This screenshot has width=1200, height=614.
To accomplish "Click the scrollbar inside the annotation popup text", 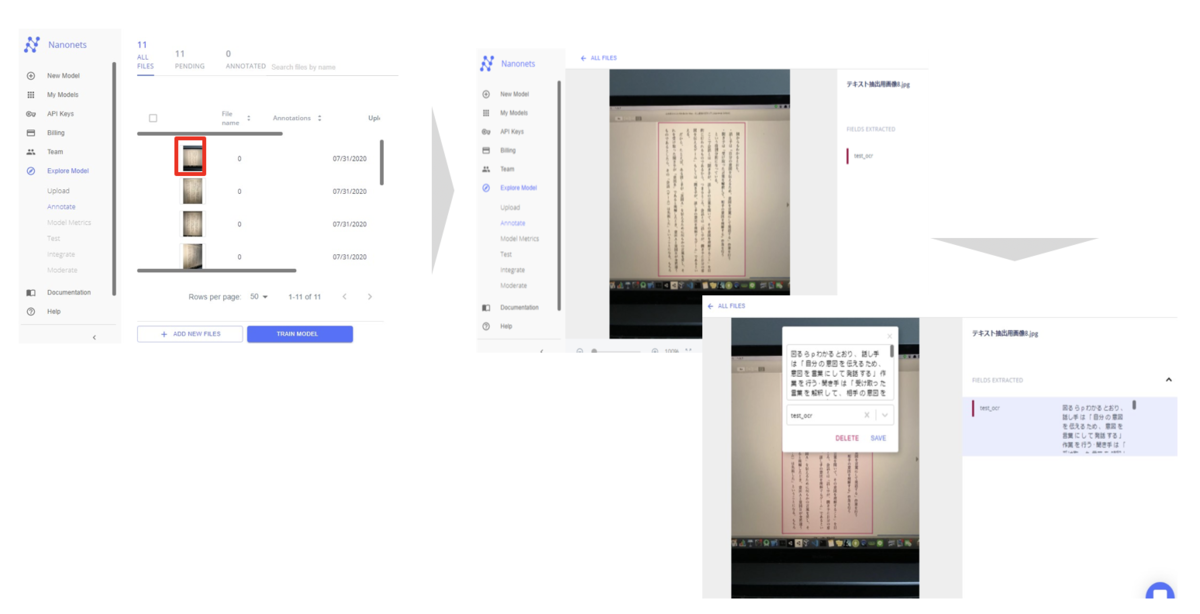I will click(x=892, y=352).
